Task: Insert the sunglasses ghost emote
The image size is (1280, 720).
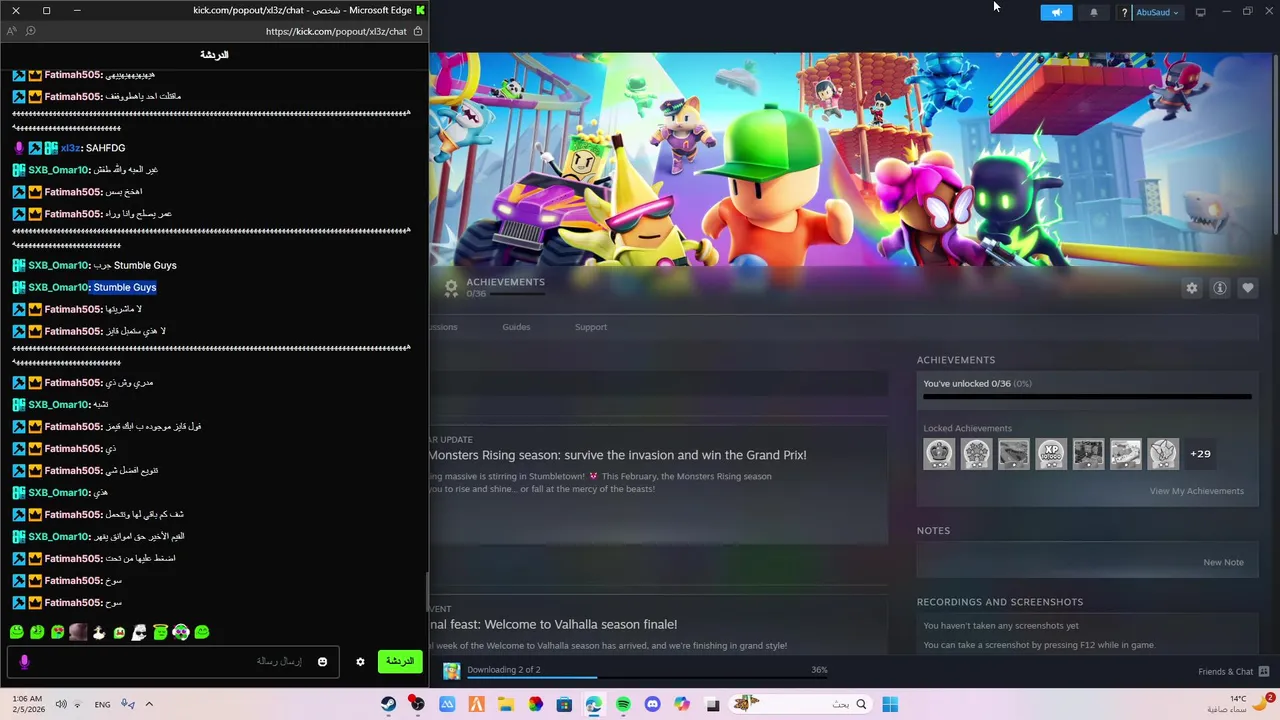Action: (x=139, y=632)
